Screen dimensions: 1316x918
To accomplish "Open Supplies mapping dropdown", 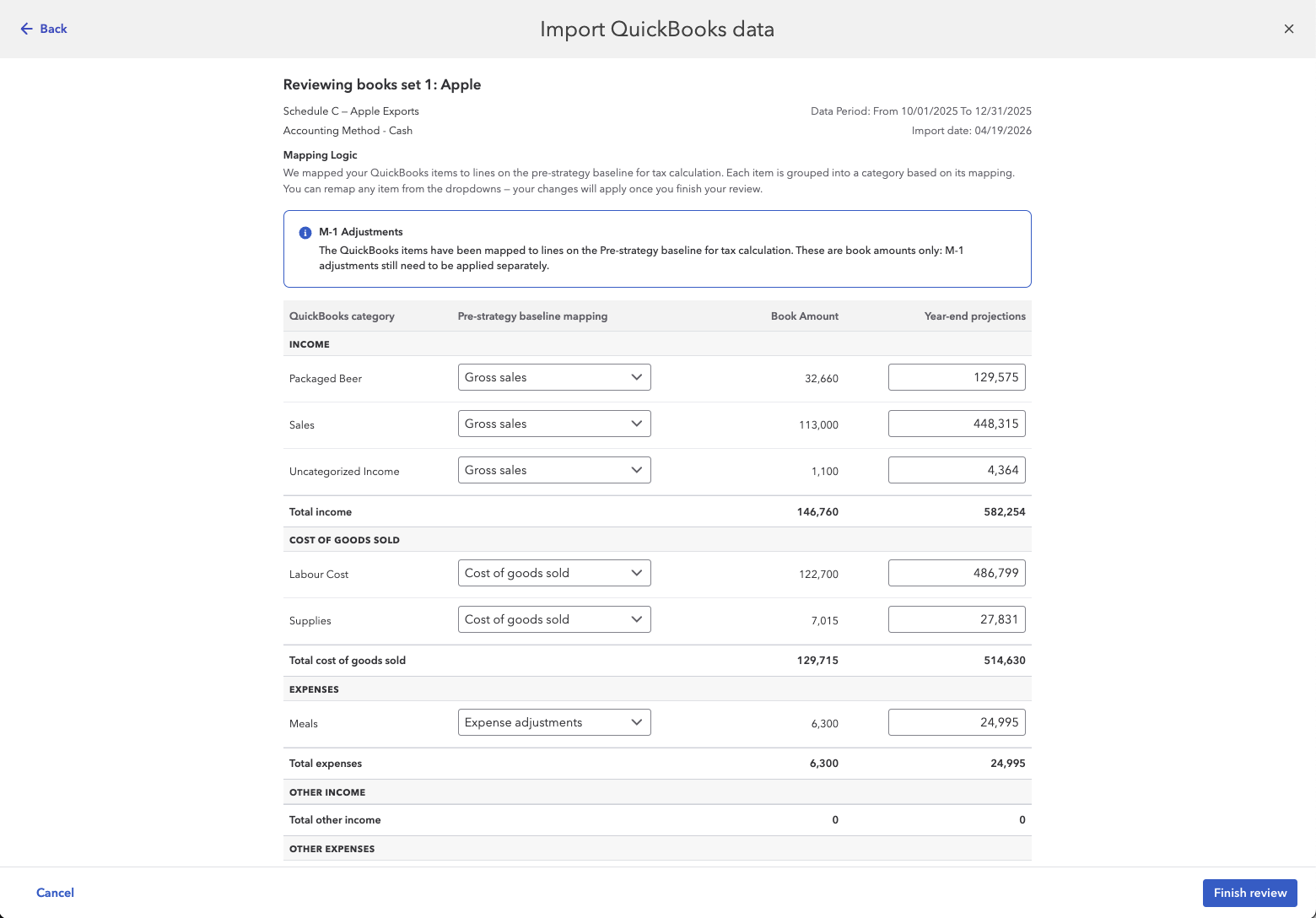I will [554, 619].
